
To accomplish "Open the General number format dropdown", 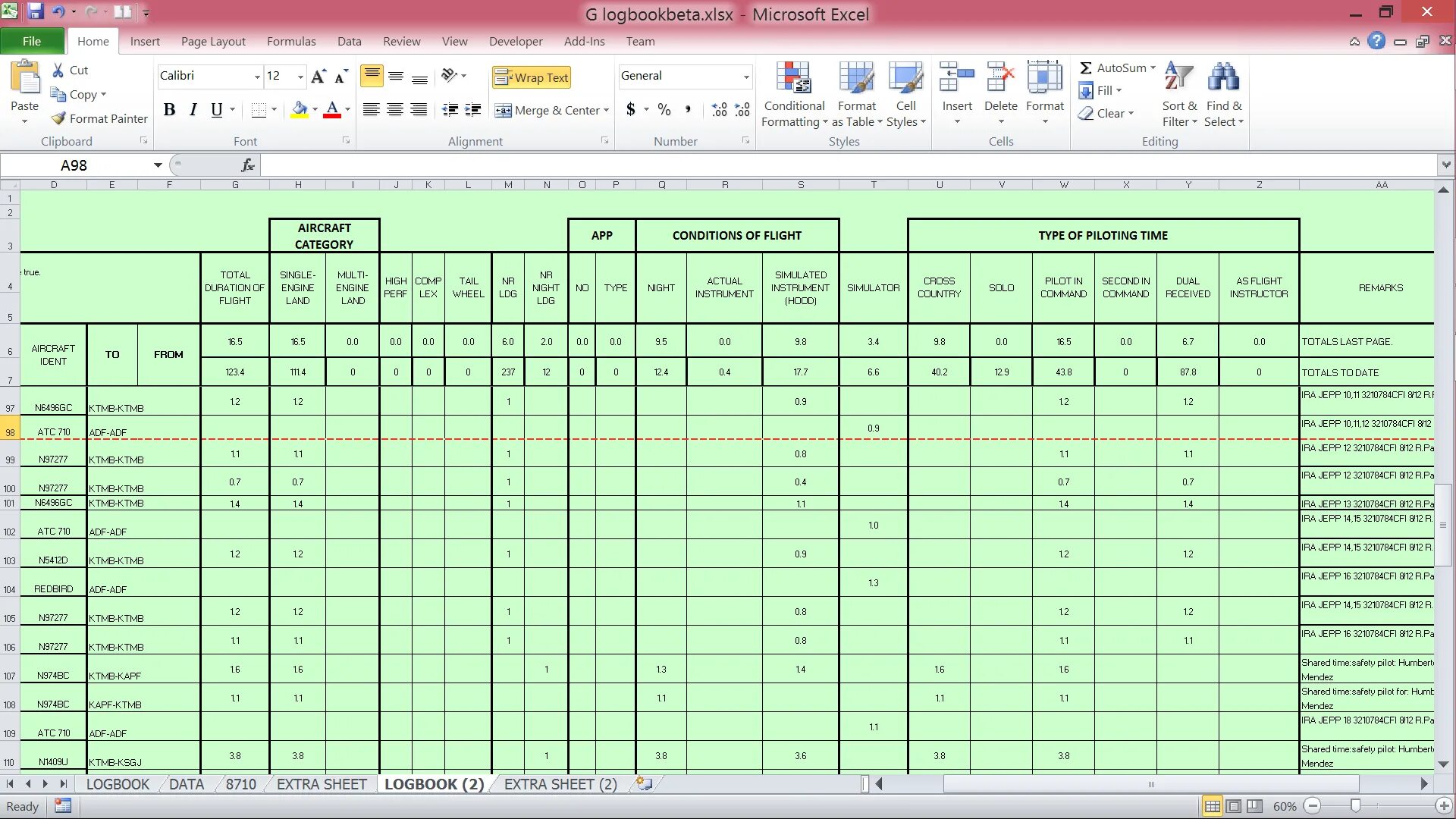I will pyautogui.click(x=746, y=77).
